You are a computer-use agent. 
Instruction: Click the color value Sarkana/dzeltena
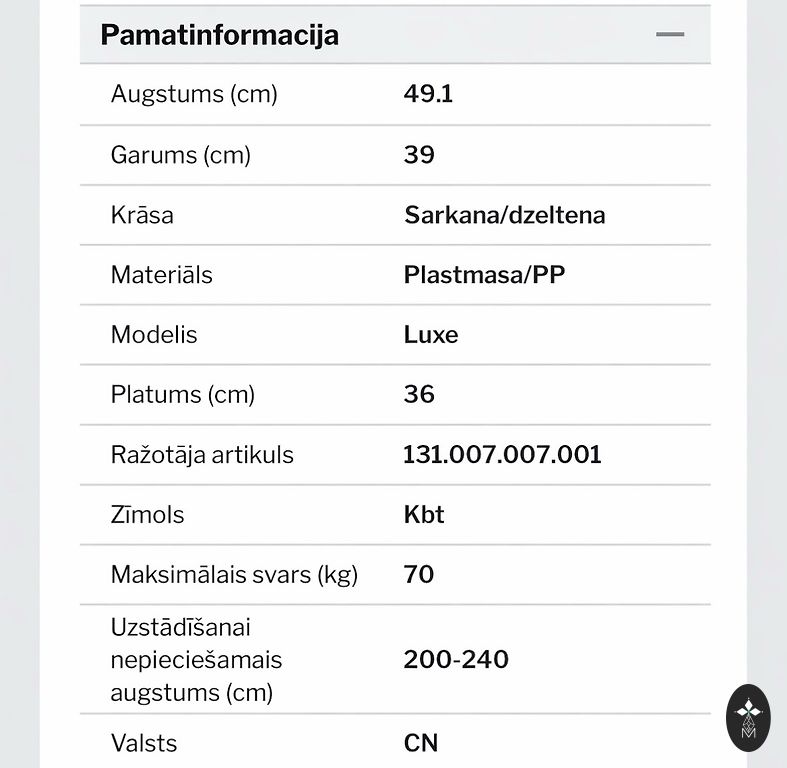point(504,215)
